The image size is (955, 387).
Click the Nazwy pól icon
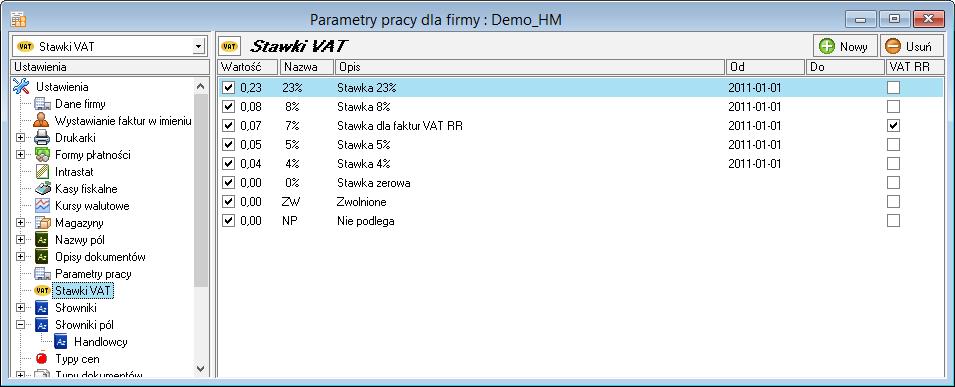(x=41, y=240)
